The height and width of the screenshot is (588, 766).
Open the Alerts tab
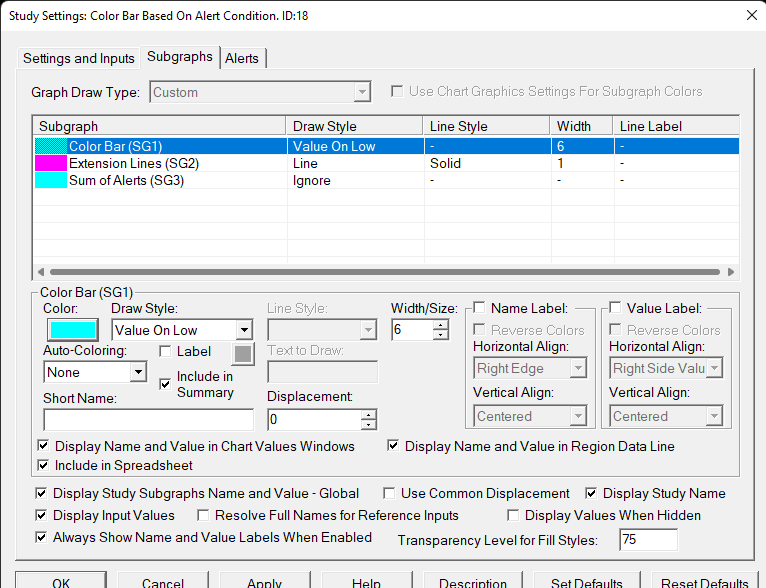pos(242,58)
